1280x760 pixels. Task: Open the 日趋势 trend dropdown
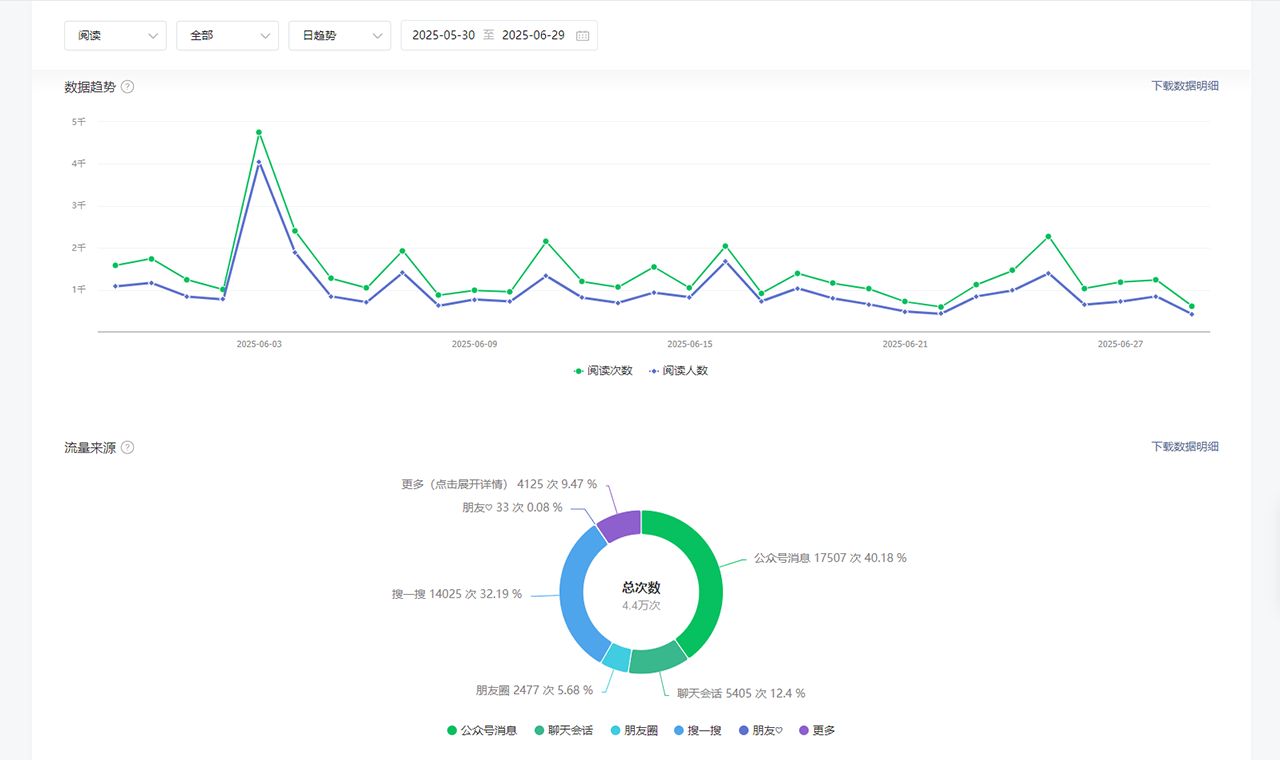pyautogui.click(x=339, y=35)
